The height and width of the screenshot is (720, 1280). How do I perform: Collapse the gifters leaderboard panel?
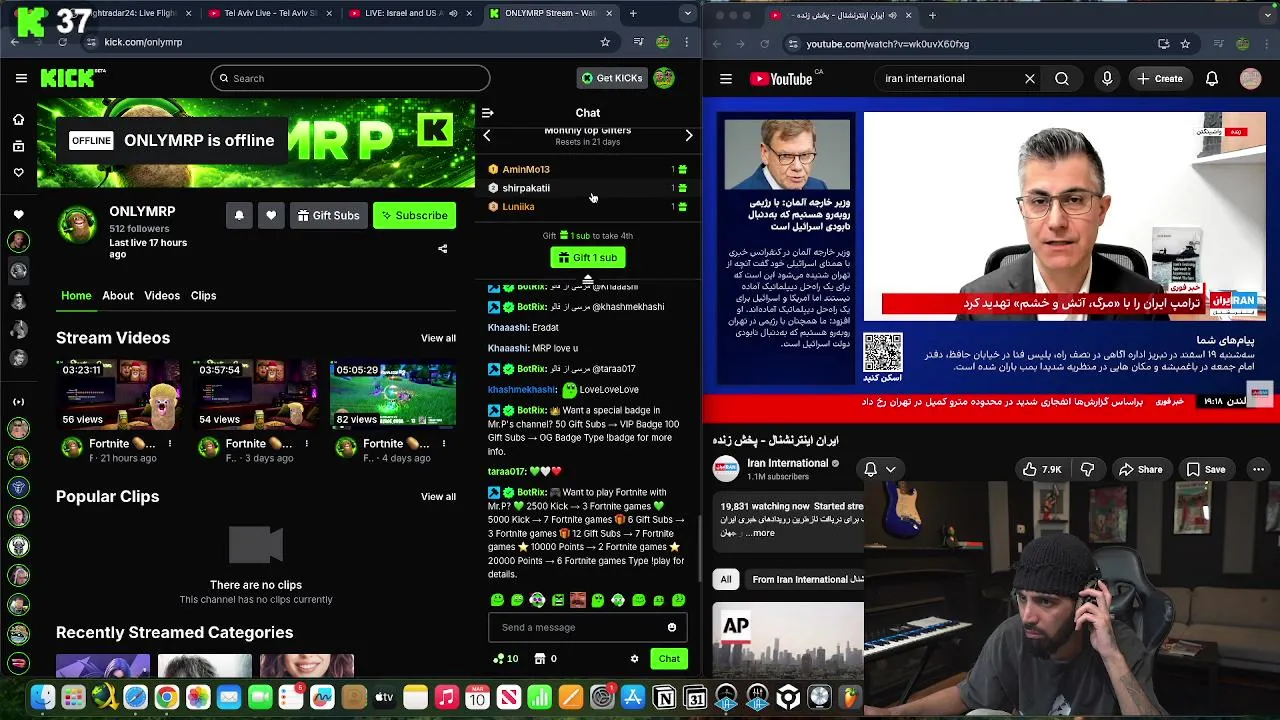pos(588,280)
